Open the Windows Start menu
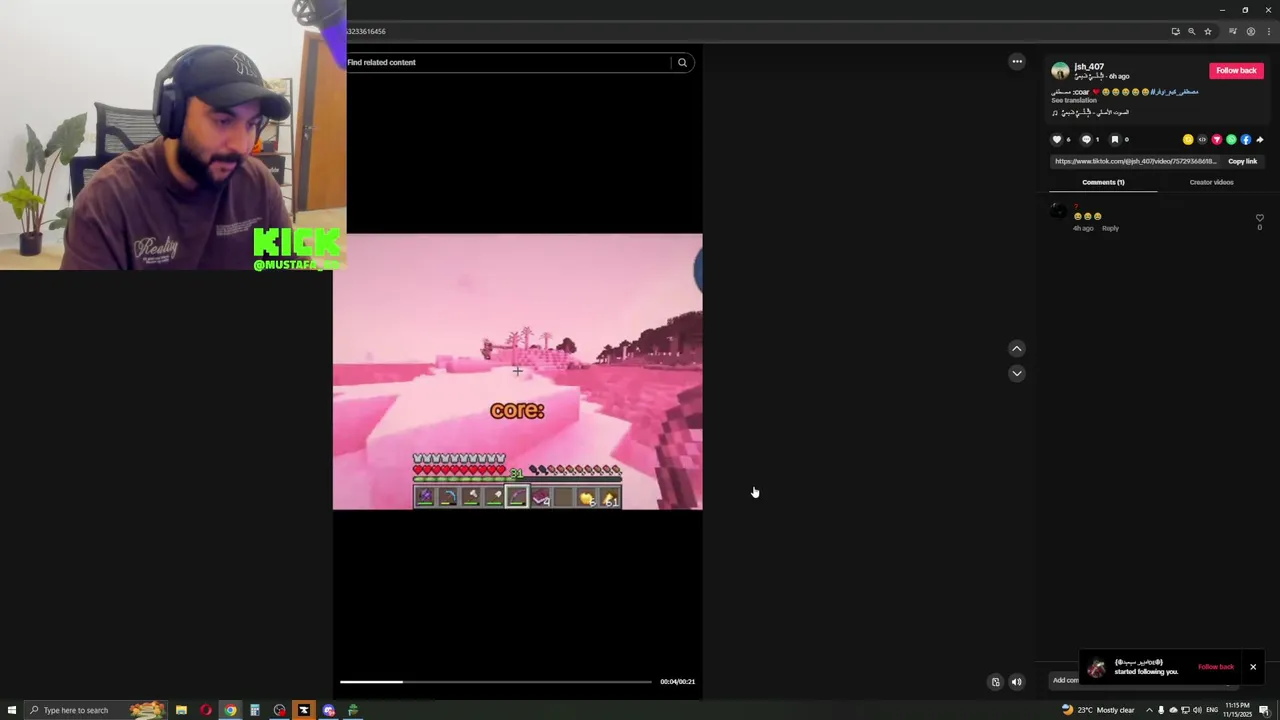The height and width of the screenshot is (720, 1280). pyautogui.click(x=12, y=710)
